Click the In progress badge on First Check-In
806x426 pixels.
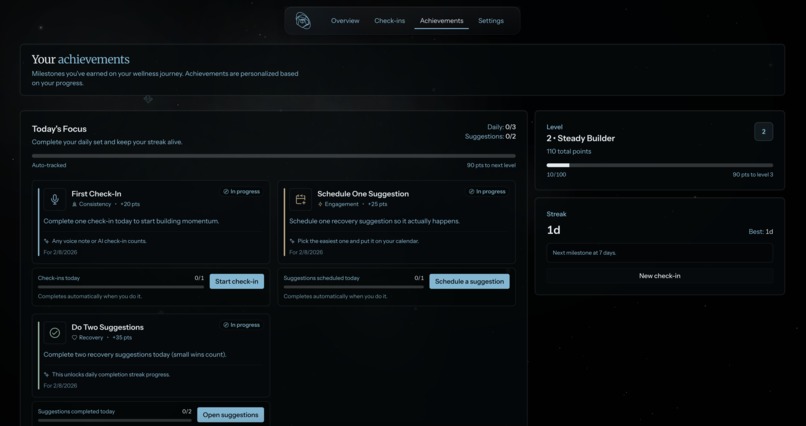click(x=241, y=192)
